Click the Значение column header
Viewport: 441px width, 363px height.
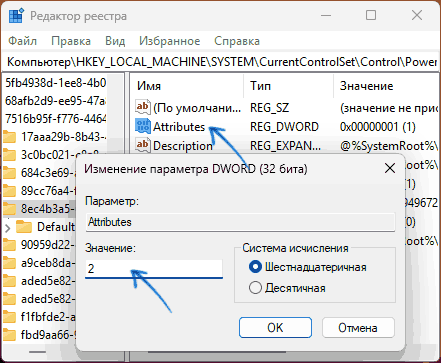pos(366,86)
